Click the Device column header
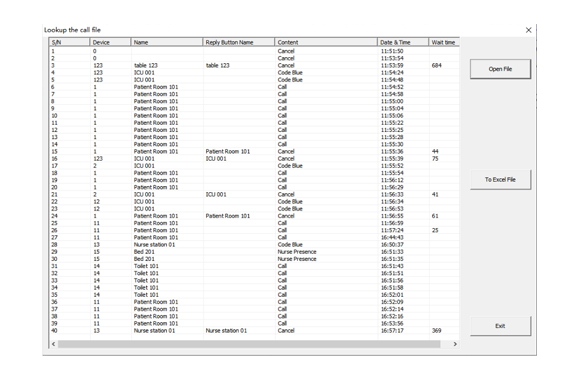Screen dimensions: 580x380 pyautogui.click(x=110, y=42)
